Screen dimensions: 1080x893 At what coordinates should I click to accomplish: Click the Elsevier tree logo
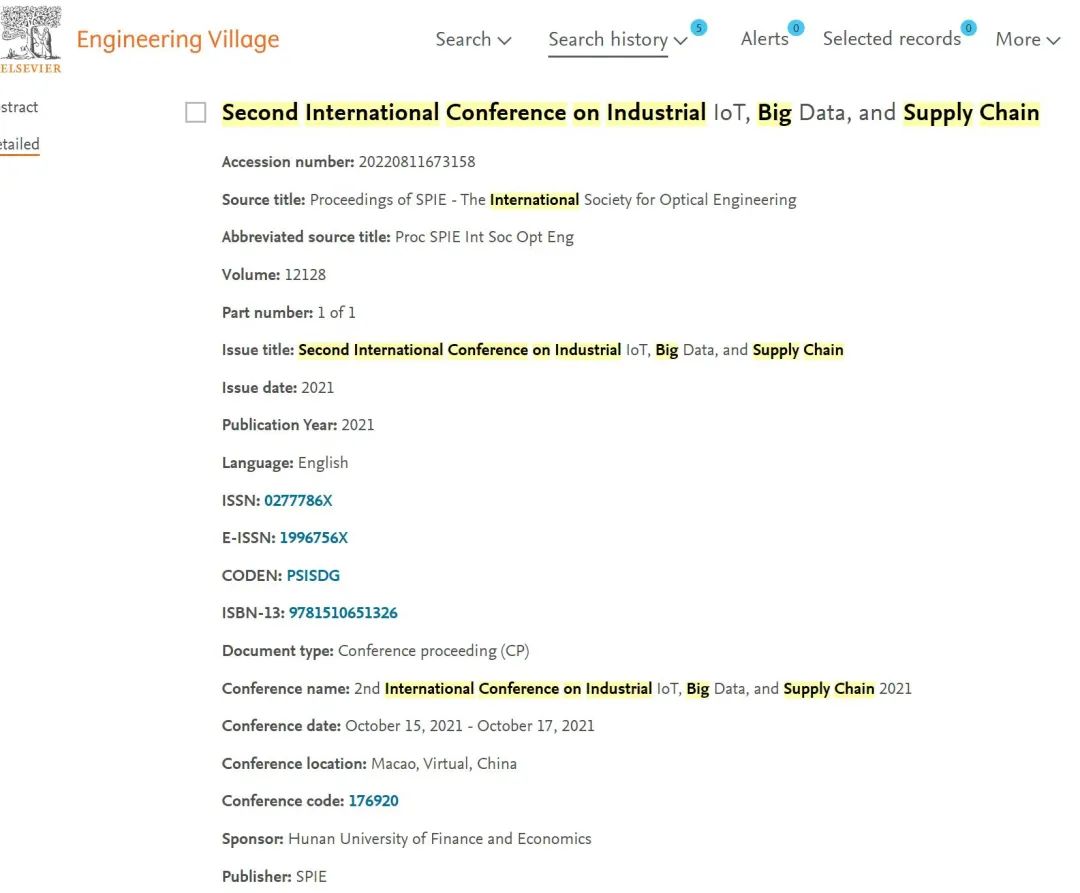(x=30, y=39)
